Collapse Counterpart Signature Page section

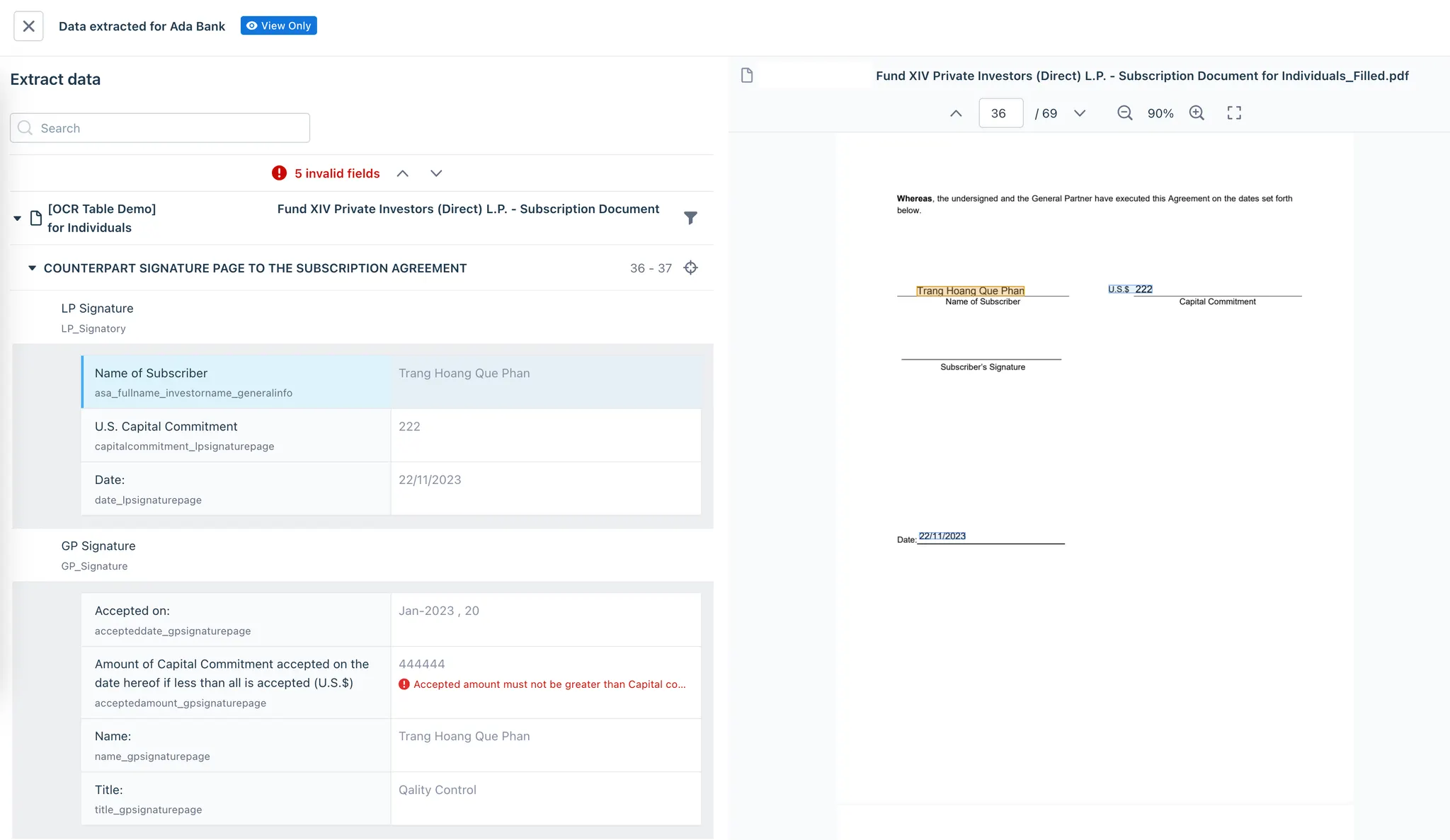point(32,268)
